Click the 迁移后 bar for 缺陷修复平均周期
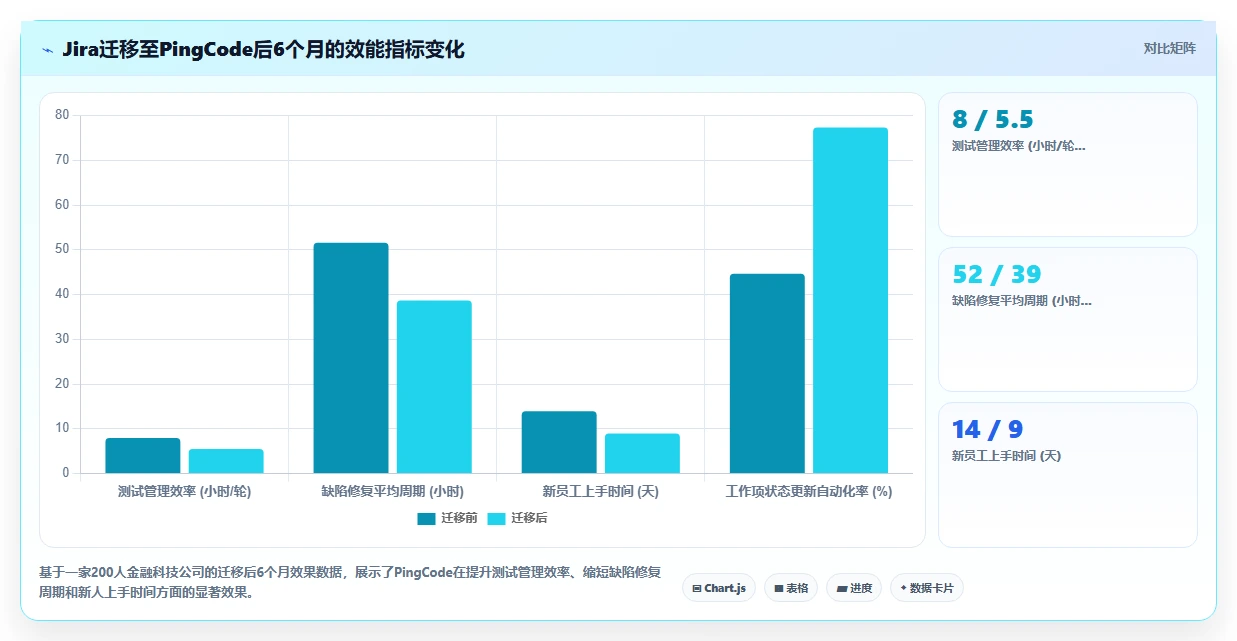 point(434,387)
